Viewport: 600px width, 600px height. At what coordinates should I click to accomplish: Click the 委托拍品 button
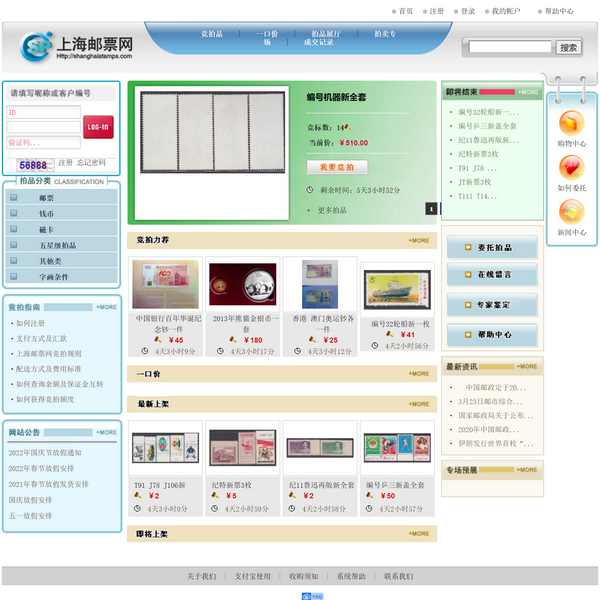(492, 247)
